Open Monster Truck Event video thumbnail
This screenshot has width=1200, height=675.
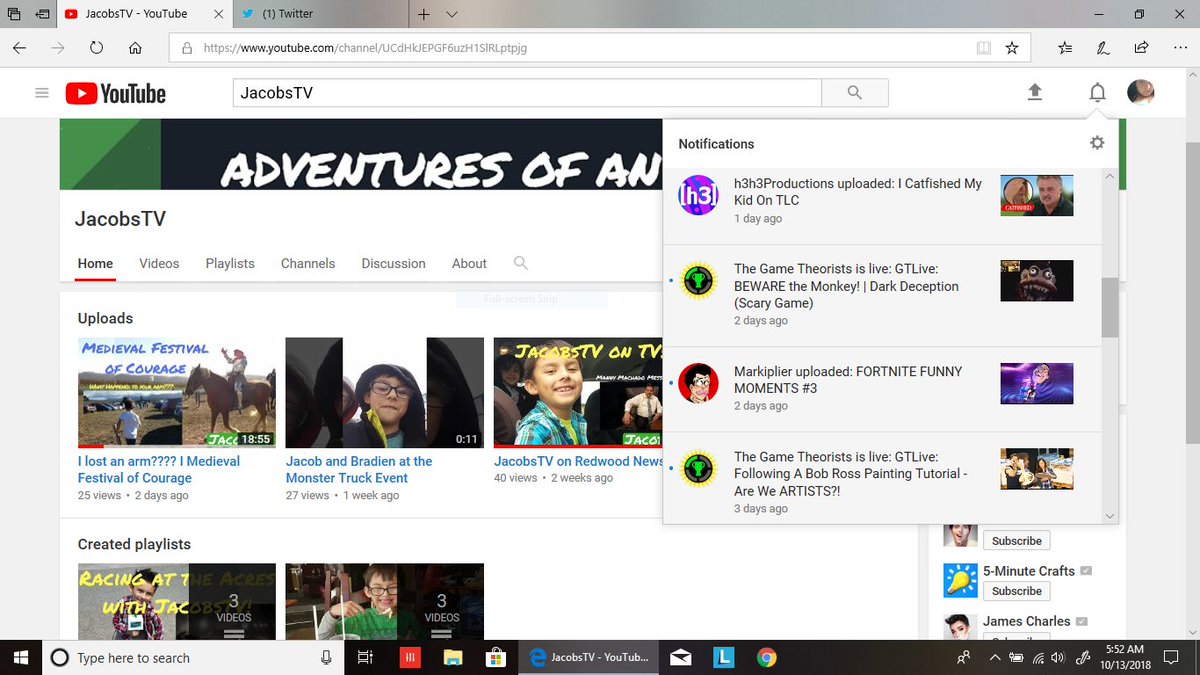click(x=385, y=392)
